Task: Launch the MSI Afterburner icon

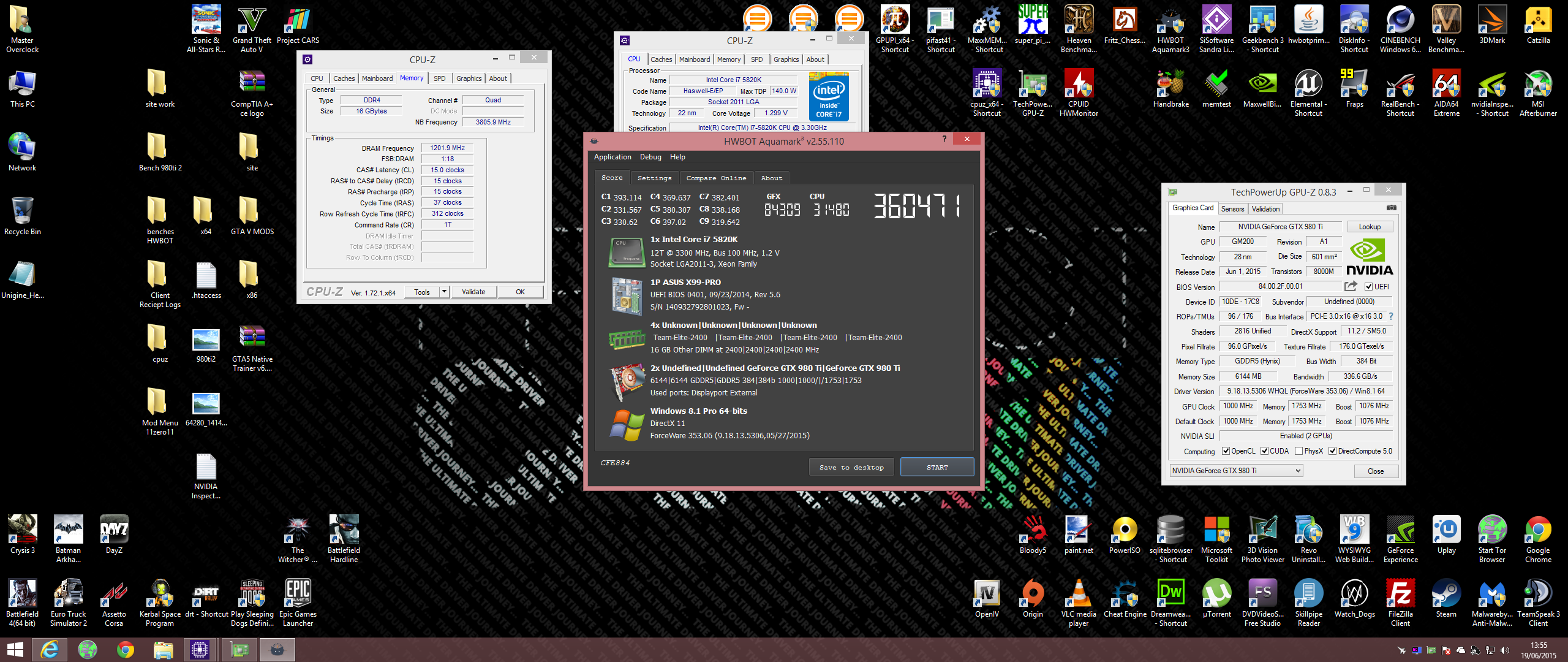Action: point(1538,93)
